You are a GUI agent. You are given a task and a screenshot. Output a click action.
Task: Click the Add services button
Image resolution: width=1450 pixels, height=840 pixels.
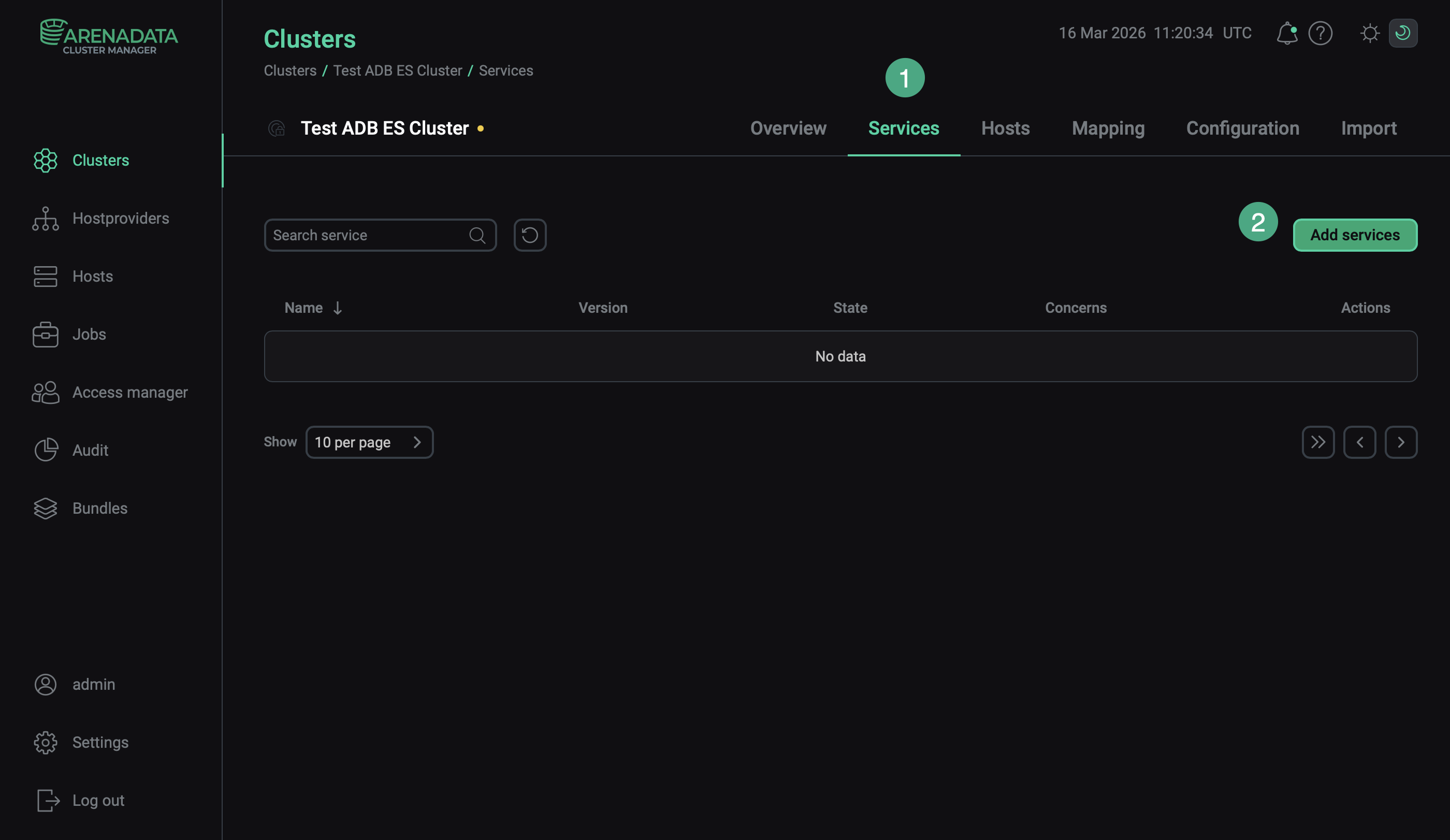click(x=1355, y=235)
